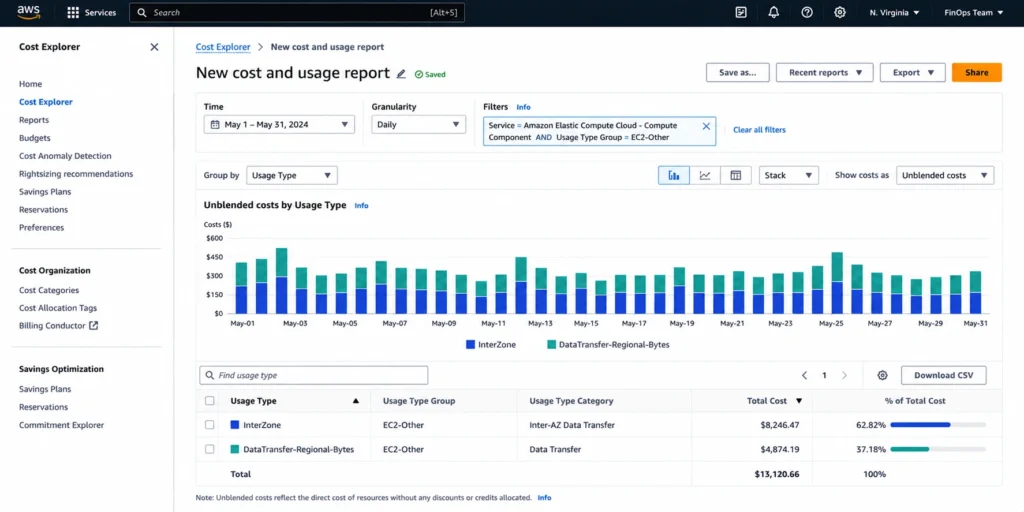Screen dimensions: 1024x512
Task: Go to previous page of results
Action: 805,376
